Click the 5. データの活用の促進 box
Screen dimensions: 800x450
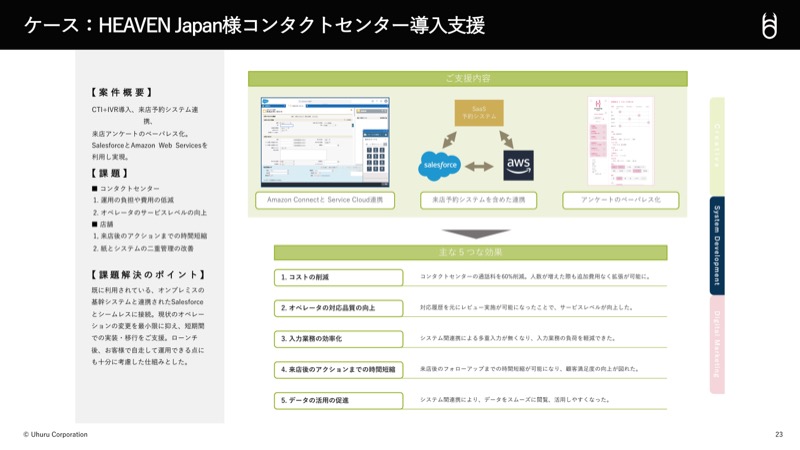(x=338, y=401)
